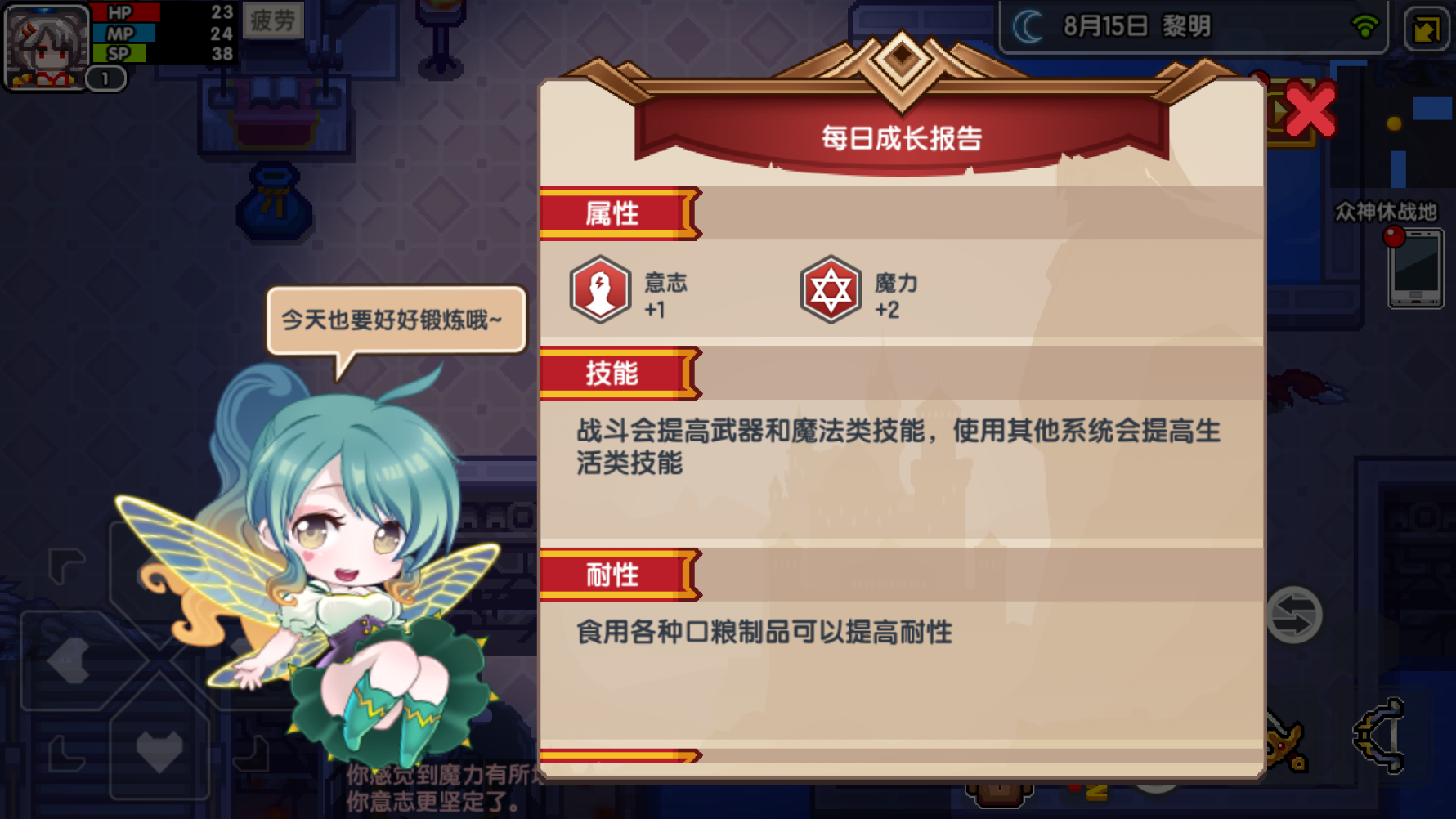Tap the 魔力 hexagram magic icon
This screenshot has height=819, width=1456.
tap(831, 289)
